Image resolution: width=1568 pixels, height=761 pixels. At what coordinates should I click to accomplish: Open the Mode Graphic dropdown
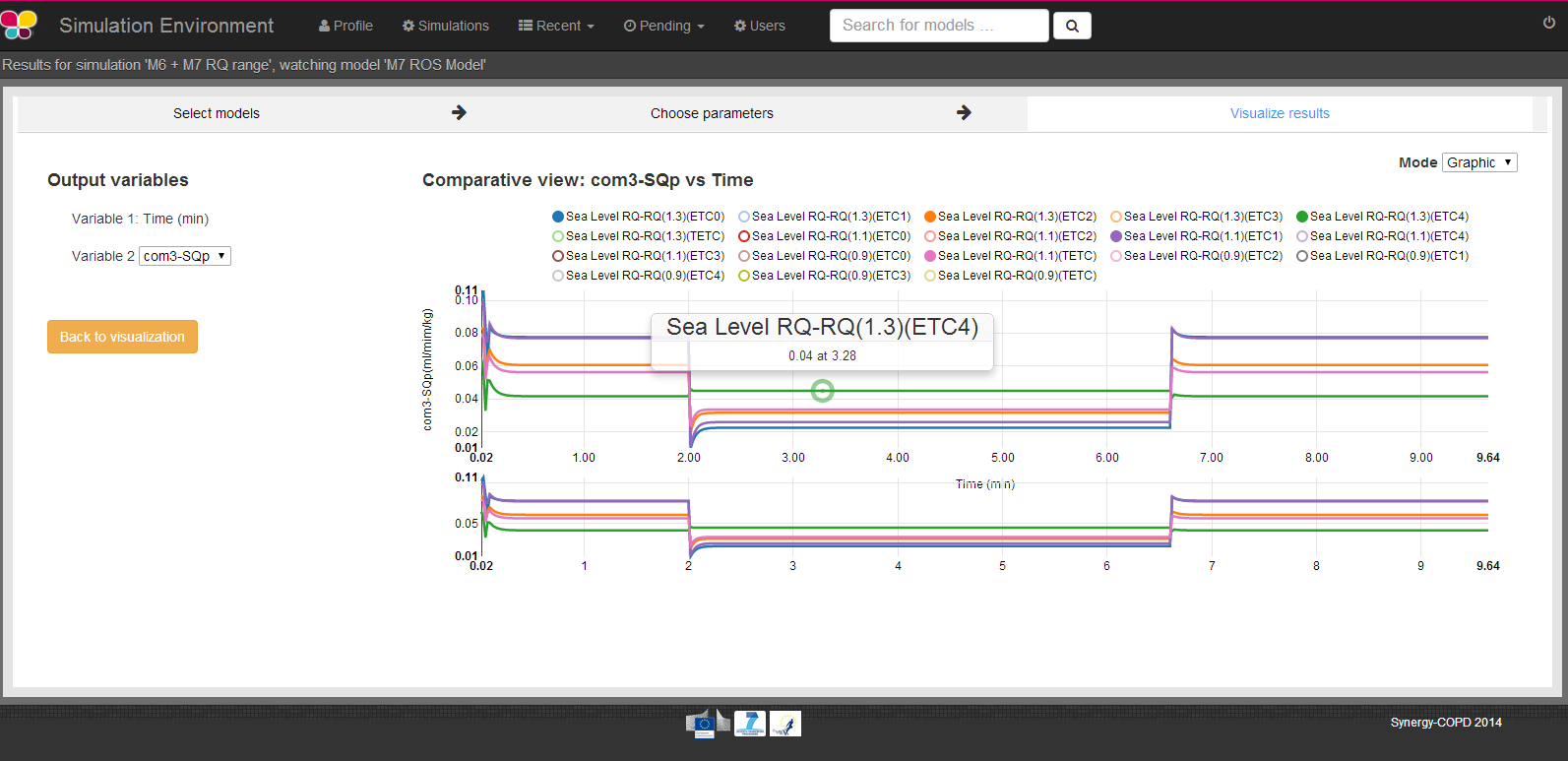coord(1478,162)
